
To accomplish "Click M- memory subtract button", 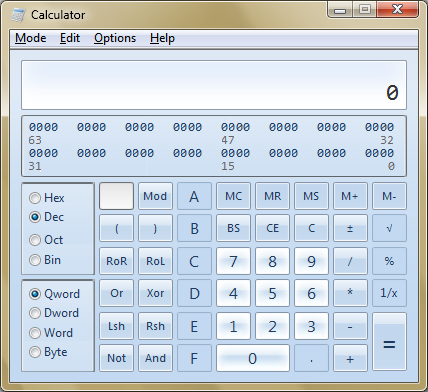I will click(x=389, y=196).
